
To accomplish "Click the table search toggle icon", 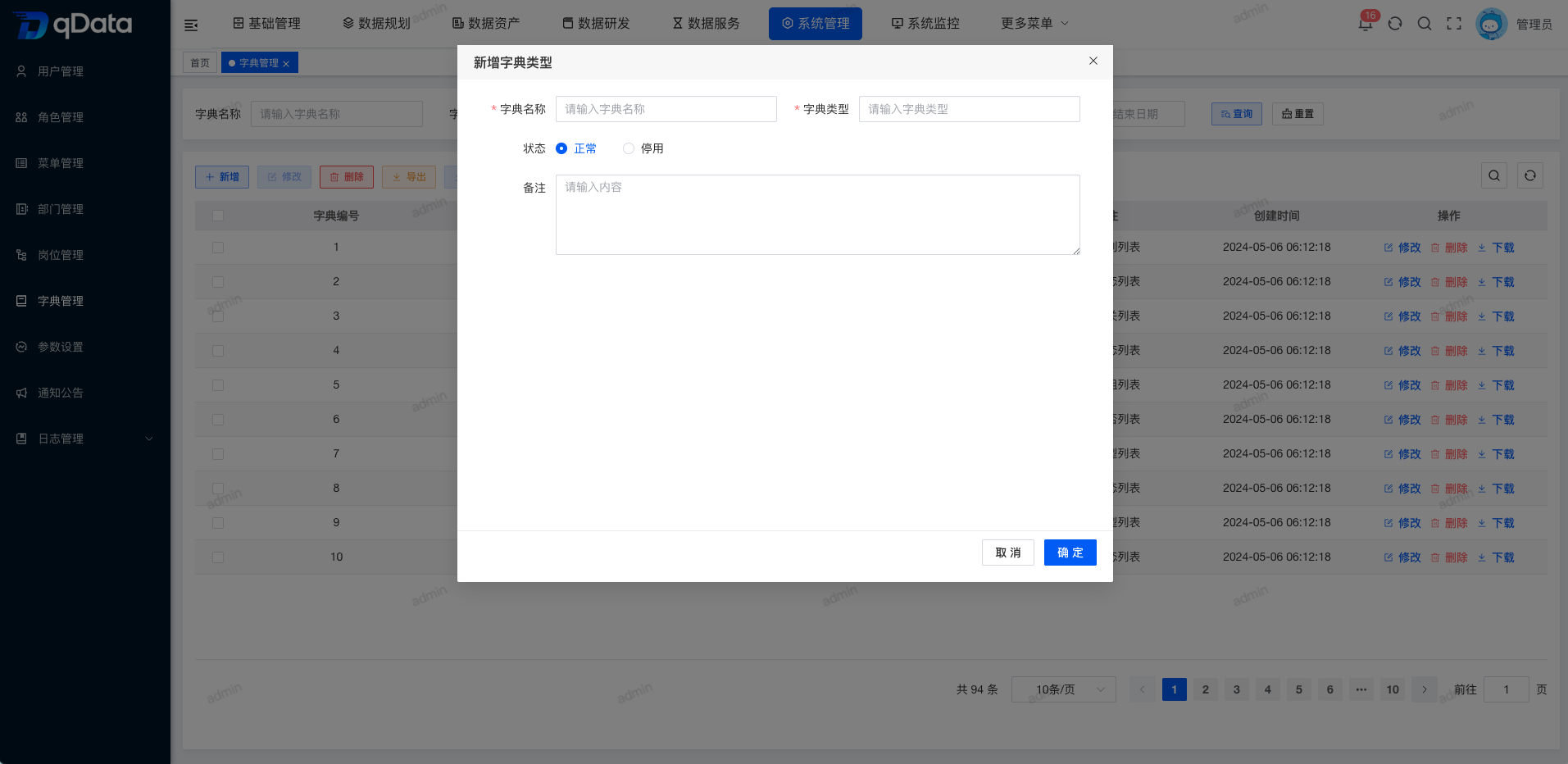I will [1494, 175].
